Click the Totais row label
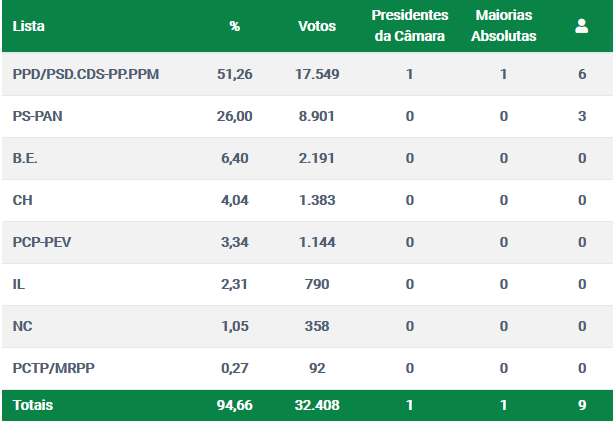Image resolution: width=616 pixels, height=428 pixels. pyautogui.click(x=33, y=405)
